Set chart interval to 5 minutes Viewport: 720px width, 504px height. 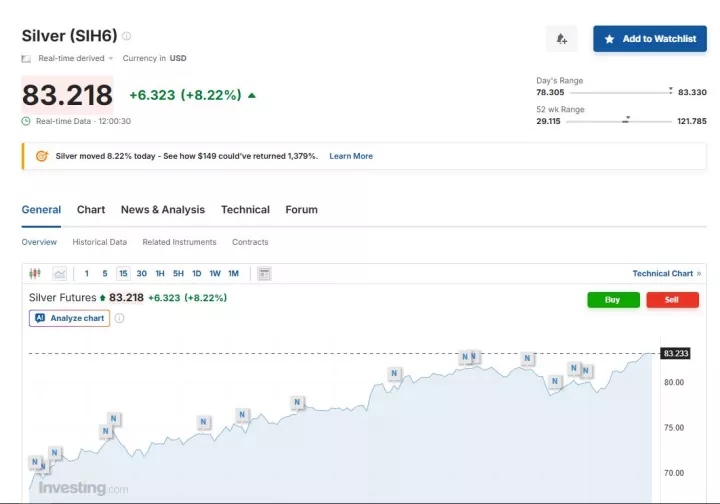(x=104, y=273)
